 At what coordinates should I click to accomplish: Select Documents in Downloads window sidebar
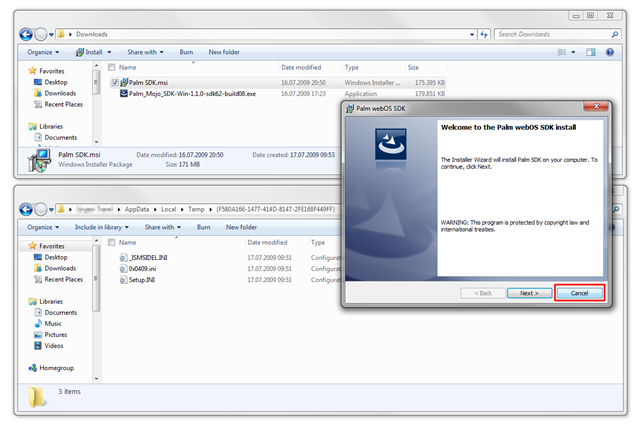pos(56,138)
